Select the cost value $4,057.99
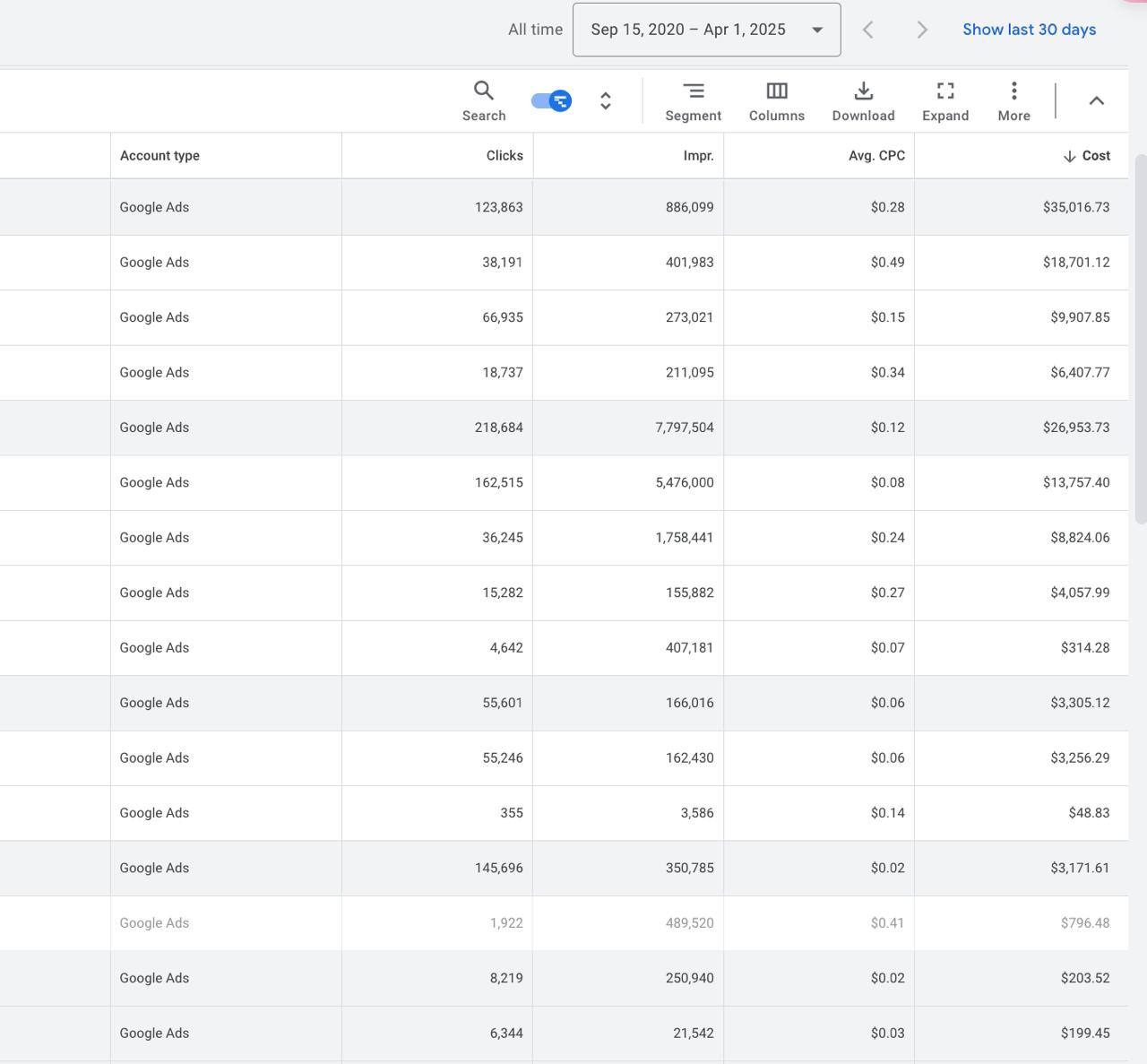Image resolution: width=1147 pixels, height=1064 pixels. (x=1080, y=593)
